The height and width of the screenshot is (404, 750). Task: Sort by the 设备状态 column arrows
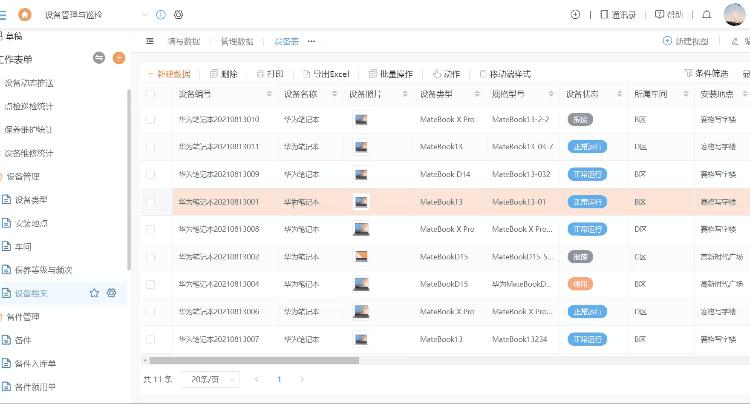[x=619, y=94]
